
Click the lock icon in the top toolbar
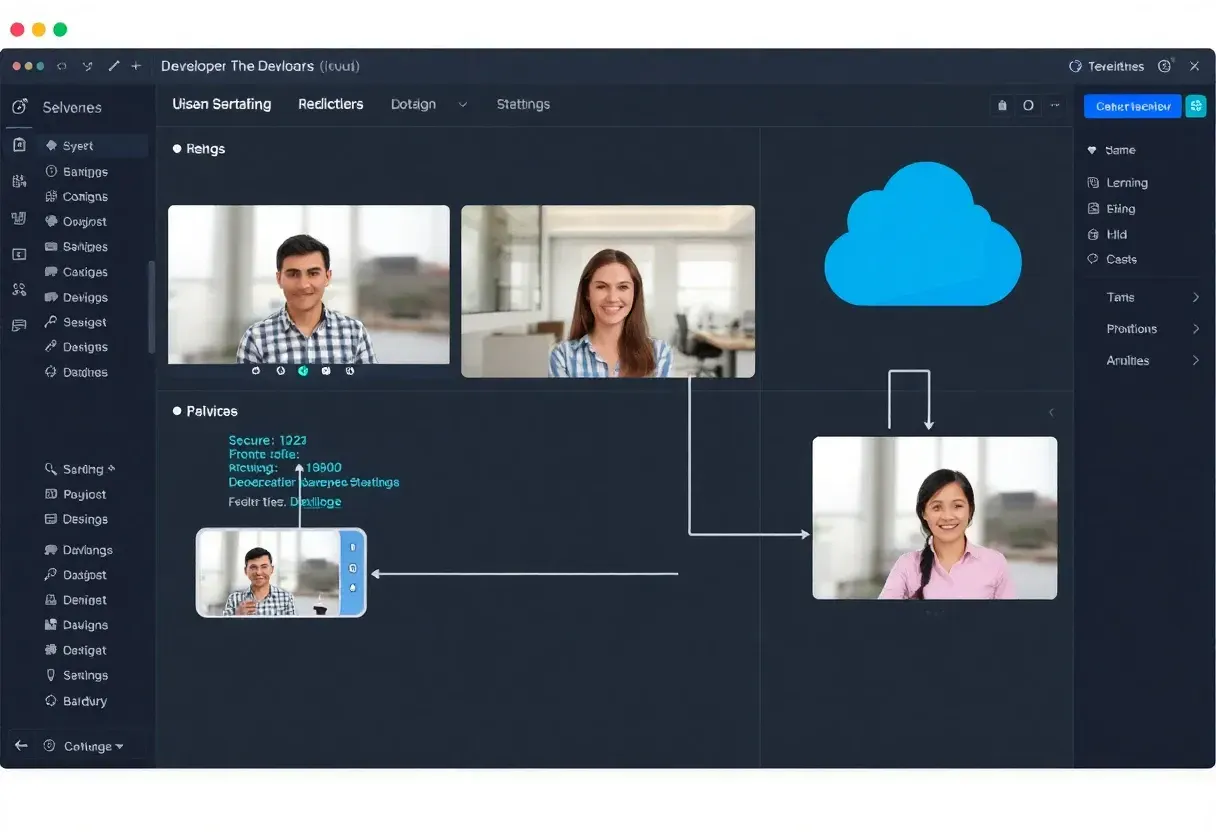1002,104
